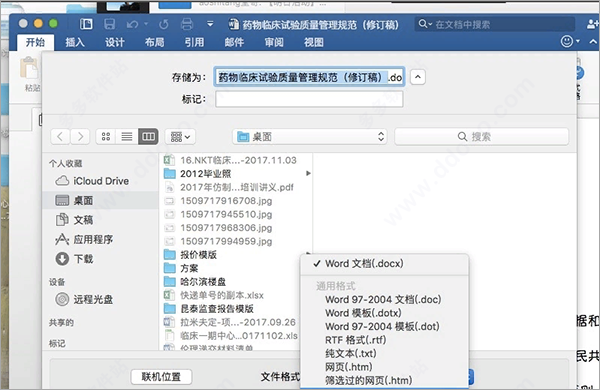Screen dimensions: 600x390
Task: Switch to the 引用 ribbon tab
Action: pos(194,42)
